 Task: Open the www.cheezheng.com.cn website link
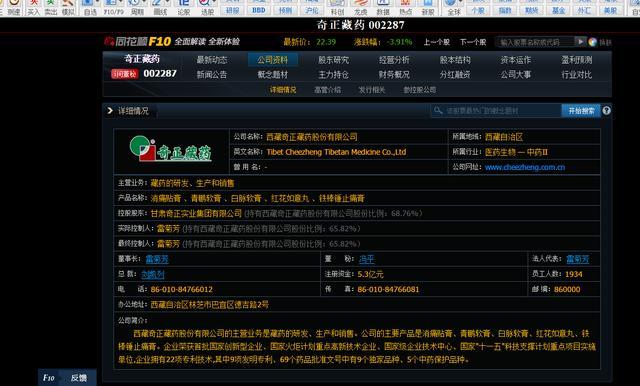point(525,167)
